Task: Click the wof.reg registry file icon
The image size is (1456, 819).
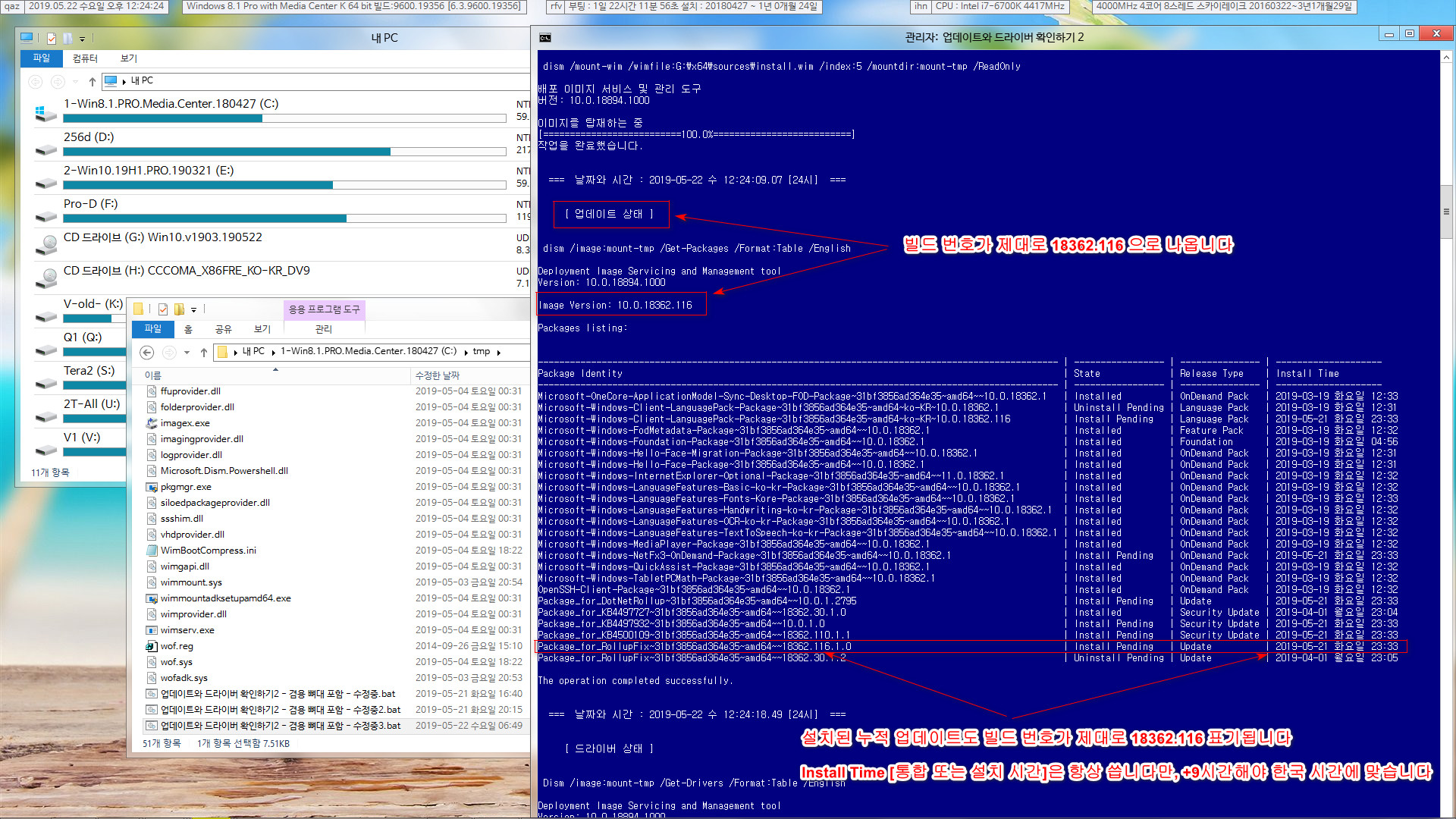Action: (152, 646)
